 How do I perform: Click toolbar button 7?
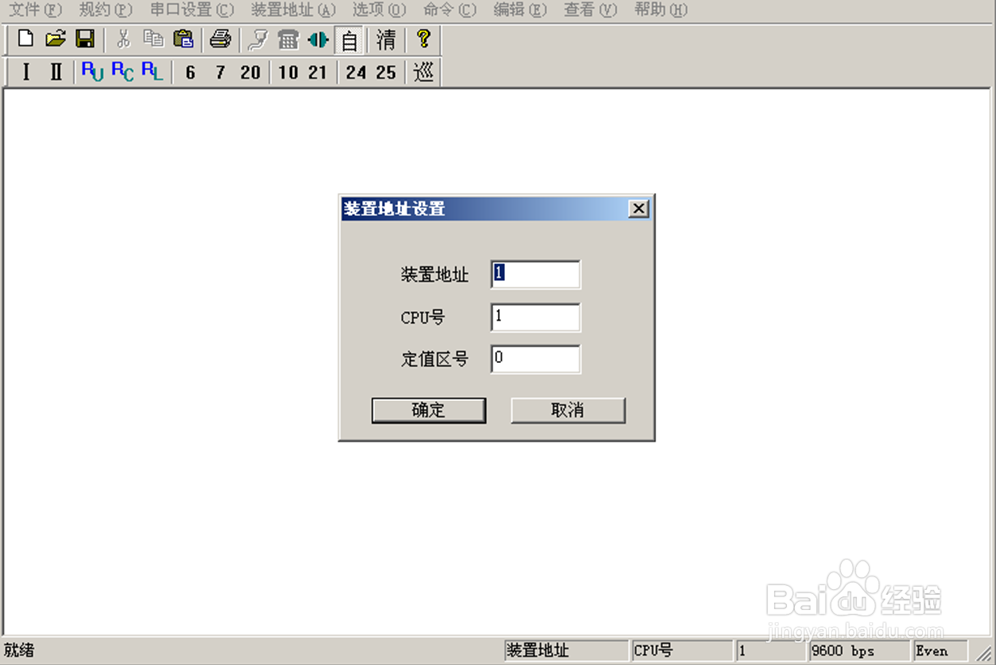pyautogui.click(x=220, y=73)
